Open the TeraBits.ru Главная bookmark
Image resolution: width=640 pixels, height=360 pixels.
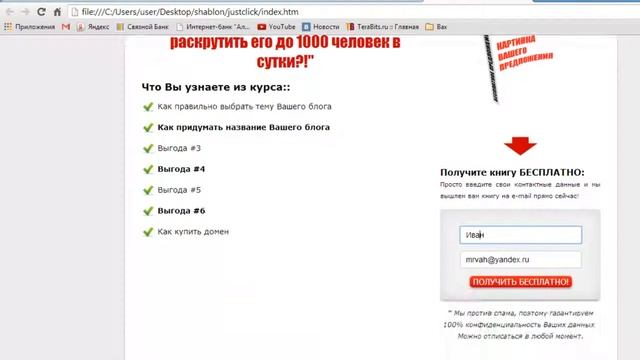pyautogui.click(x=382, y=27)
